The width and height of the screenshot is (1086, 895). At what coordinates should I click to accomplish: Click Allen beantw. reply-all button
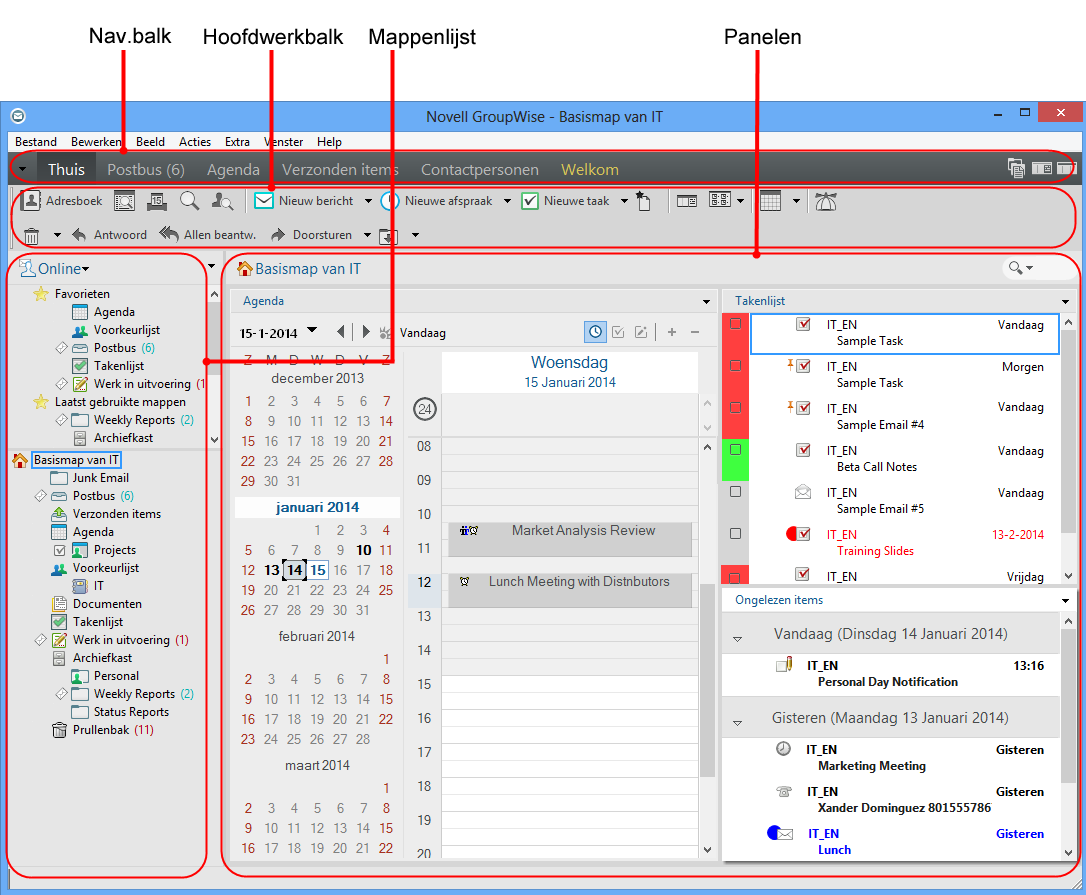click(x=208, y=235)
